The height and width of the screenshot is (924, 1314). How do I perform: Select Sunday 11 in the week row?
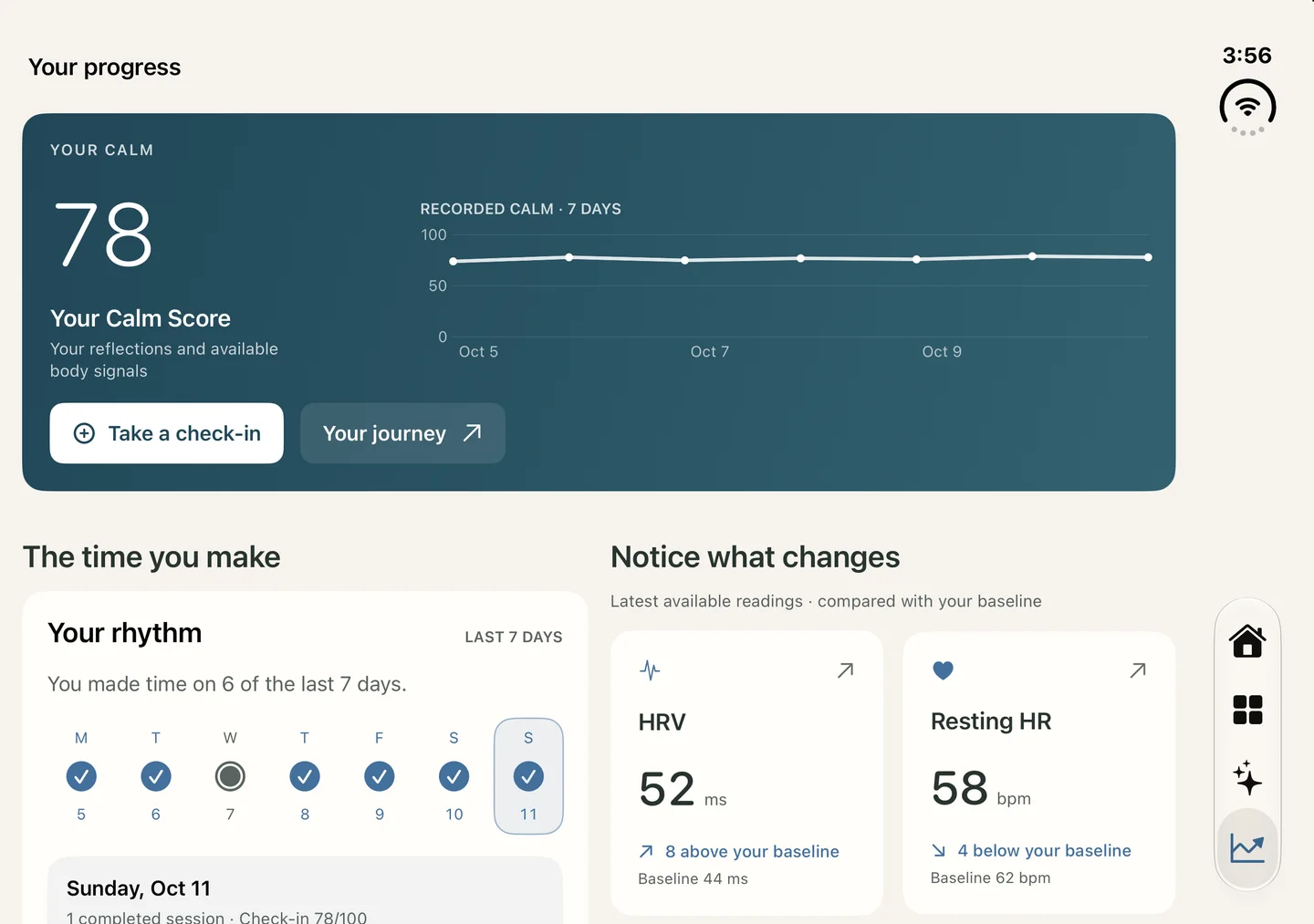tap(528, 776)
